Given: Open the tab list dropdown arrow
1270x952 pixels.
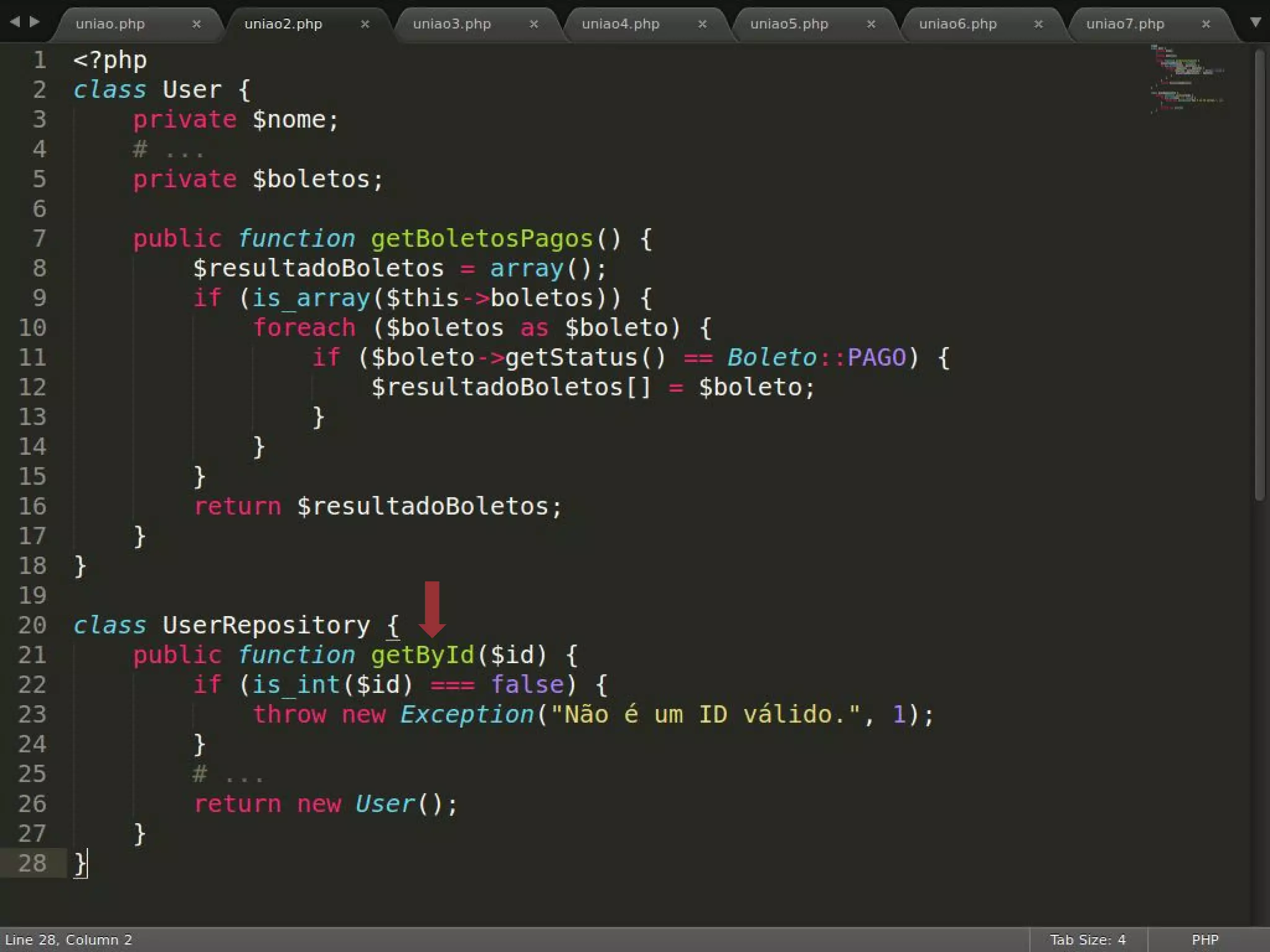Looking at the screenshot, I should pos(1255,23).
